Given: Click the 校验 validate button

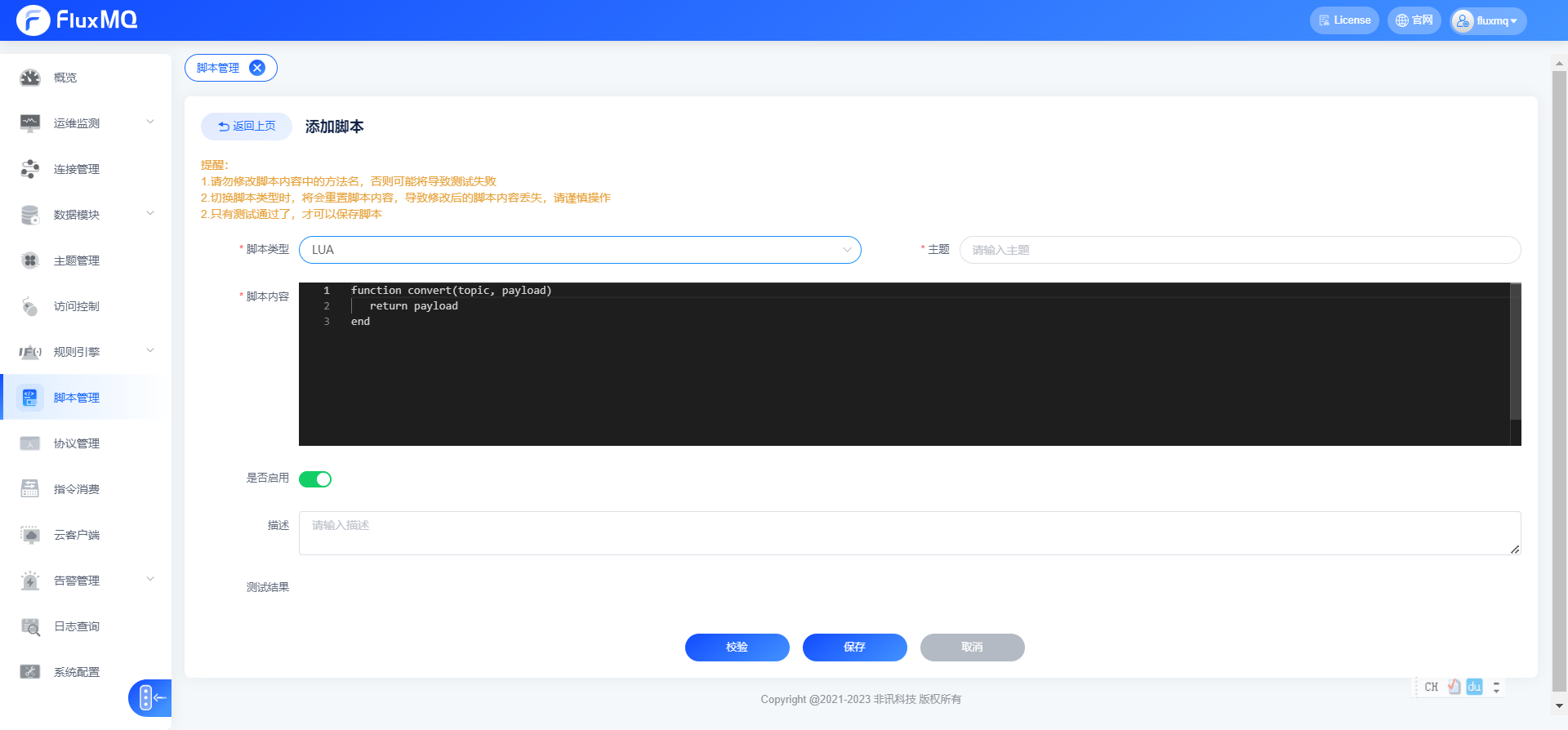Looking at the screenshot, I should [737, 647].
